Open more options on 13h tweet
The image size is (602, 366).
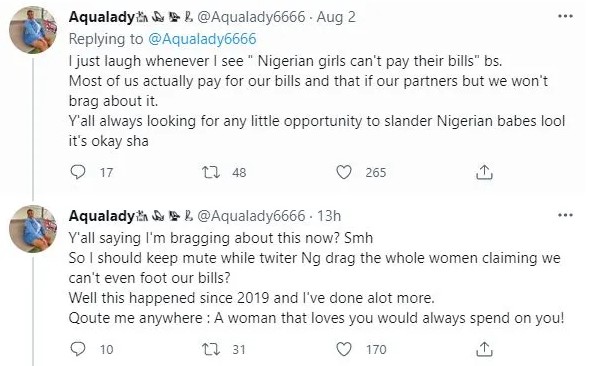(565, 215)
